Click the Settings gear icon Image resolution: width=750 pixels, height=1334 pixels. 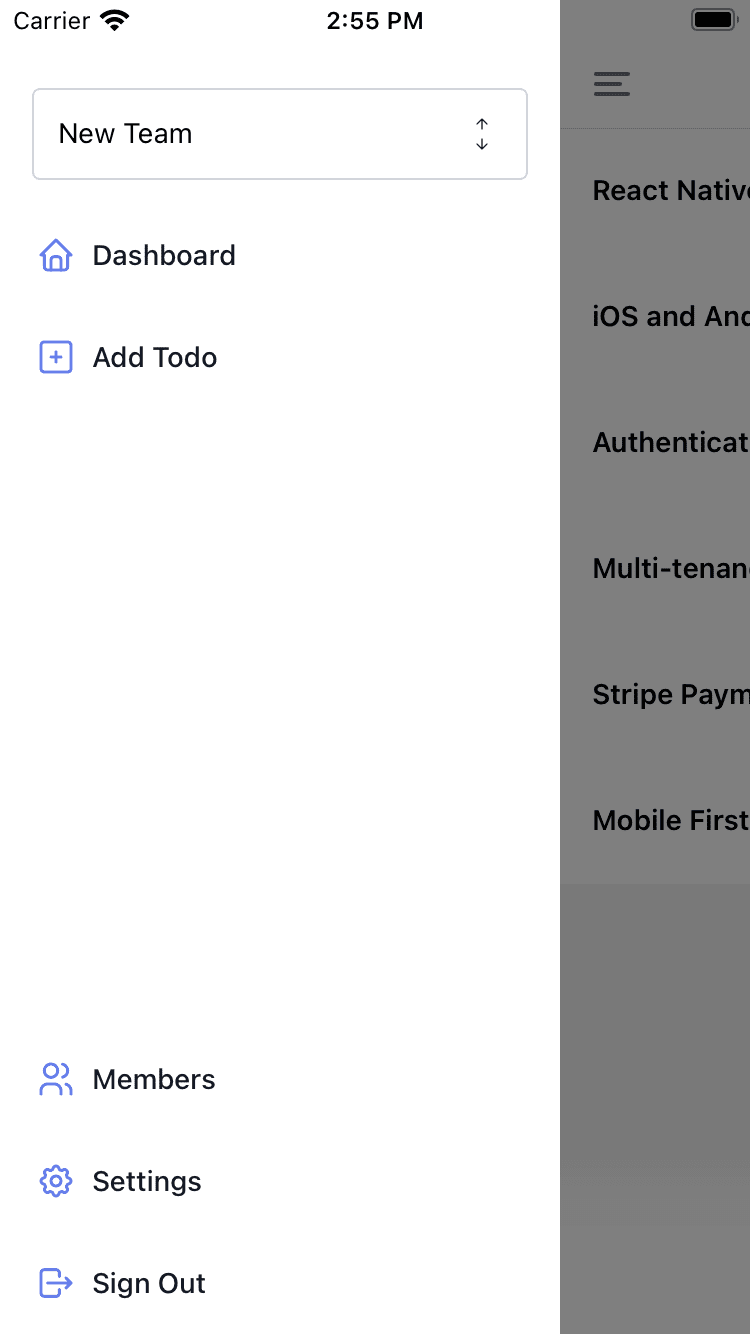coord(55,1181)
